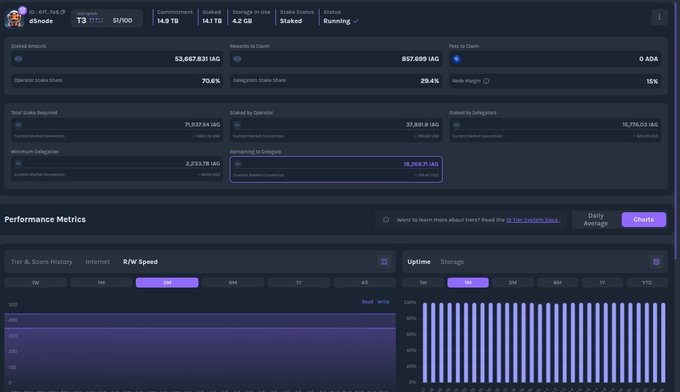
Task: Switch to Charts view
Action: point(644,219)
